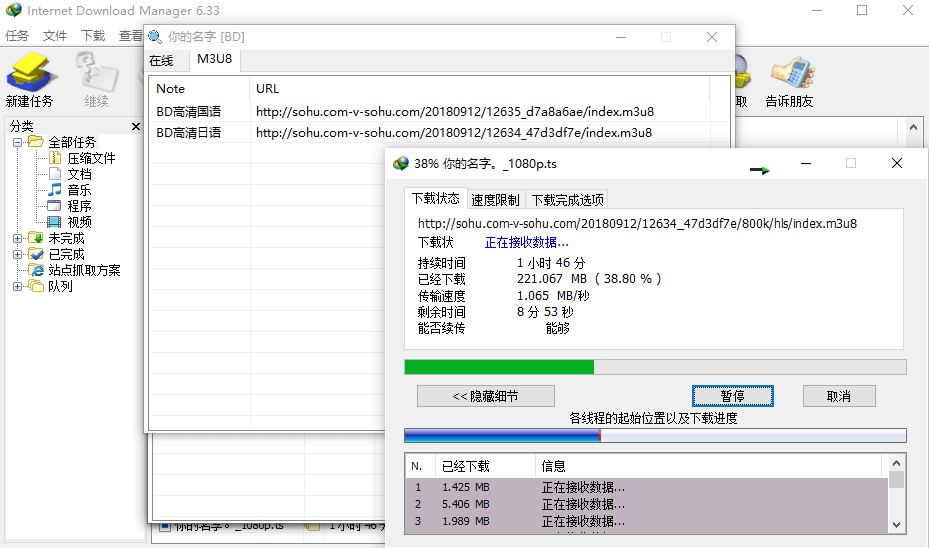Click the blue thread progress bar
Screen dimensions: 929x548
655,436
